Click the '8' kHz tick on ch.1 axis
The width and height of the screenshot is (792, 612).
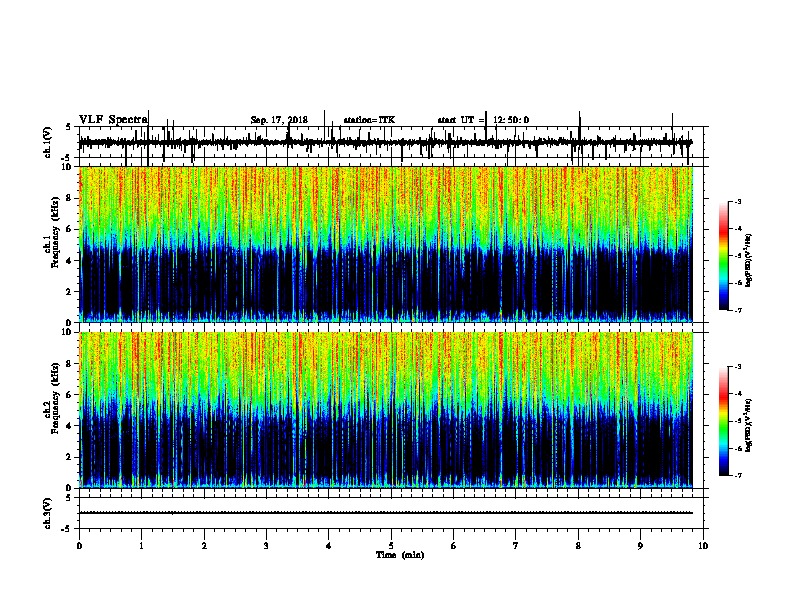69,198
